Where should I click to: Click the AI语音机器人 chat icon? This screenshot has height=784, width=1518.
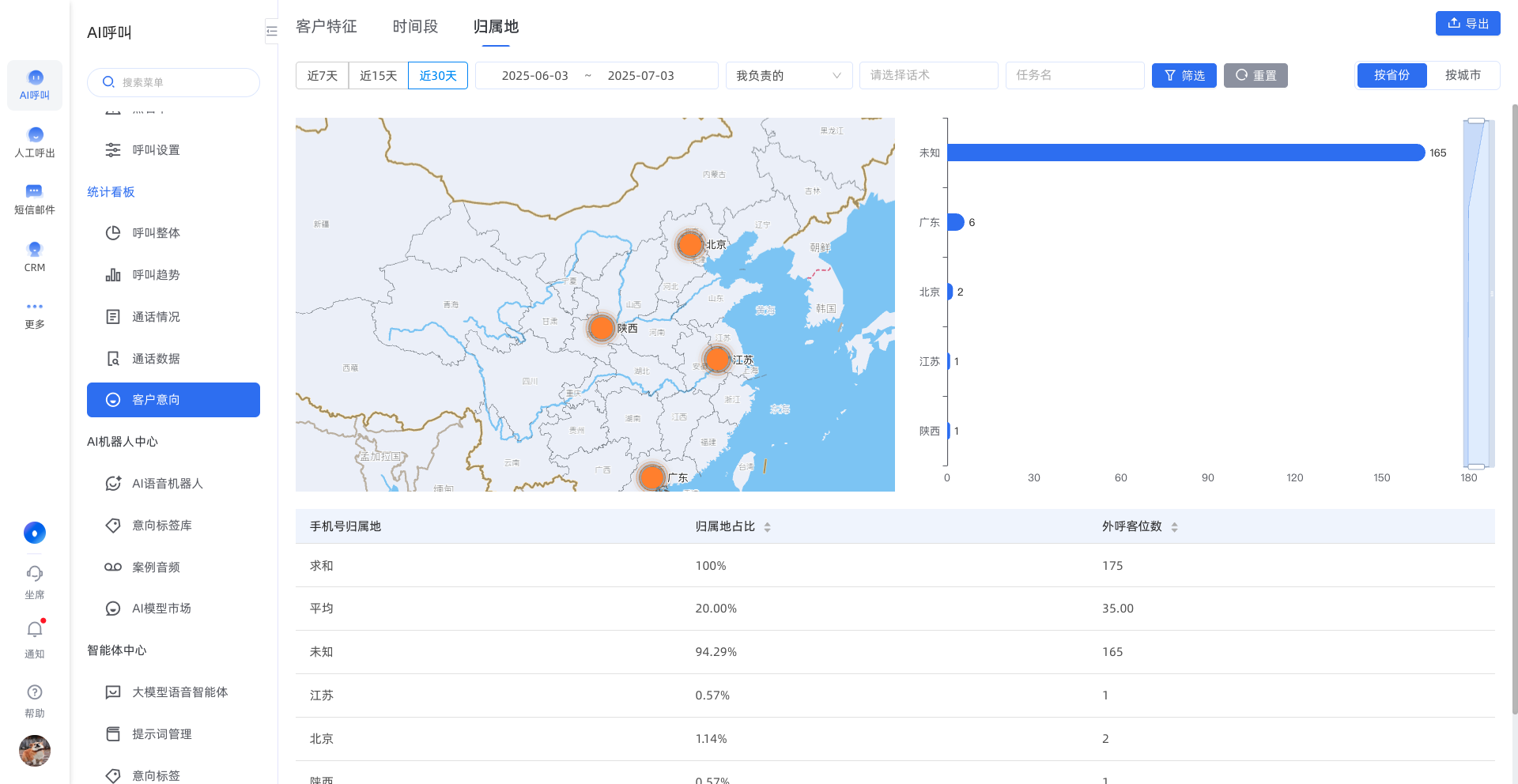[113, 484]
